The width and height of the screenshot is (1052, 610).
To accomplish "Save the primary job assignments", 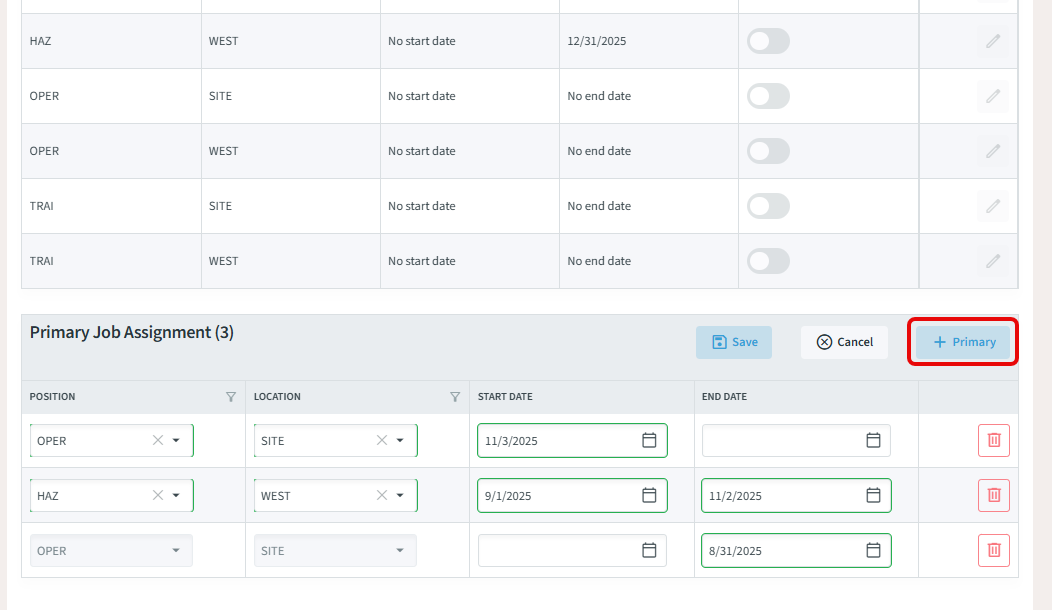I will coord(734,342).
